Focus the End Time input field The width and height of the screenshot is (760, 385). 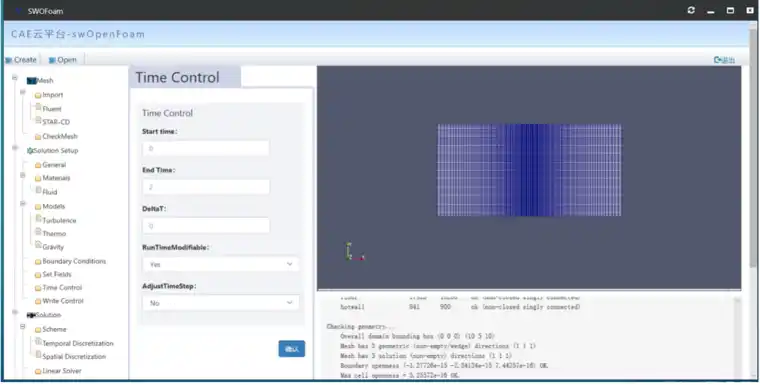pos(206,187)
